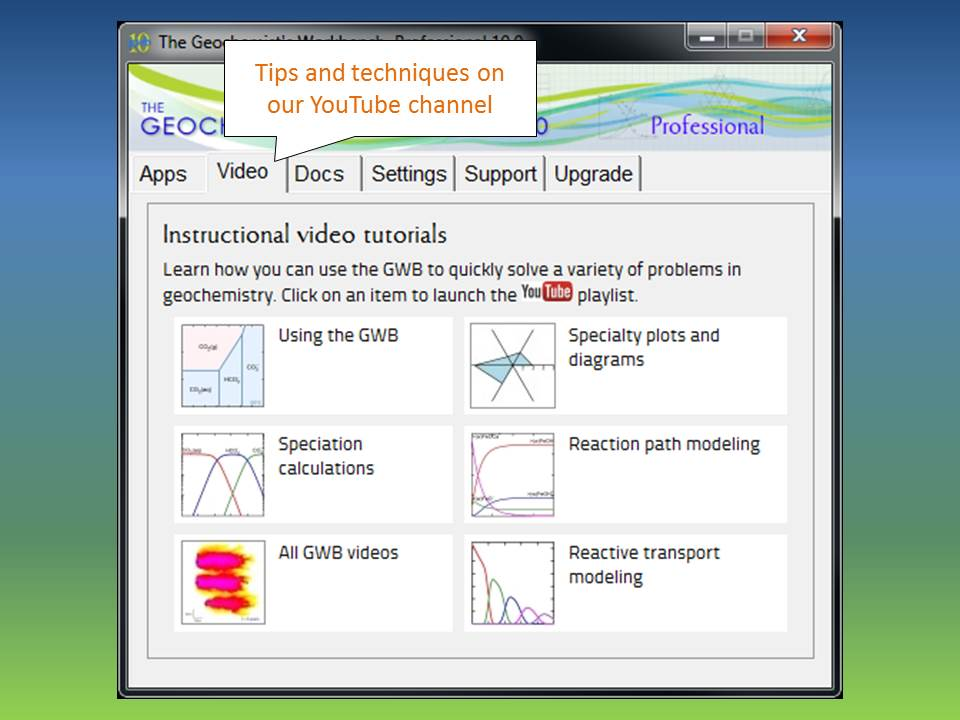Launch Specialty plots and diagrams playlist

pyautogui.click(x=643, y=347)
